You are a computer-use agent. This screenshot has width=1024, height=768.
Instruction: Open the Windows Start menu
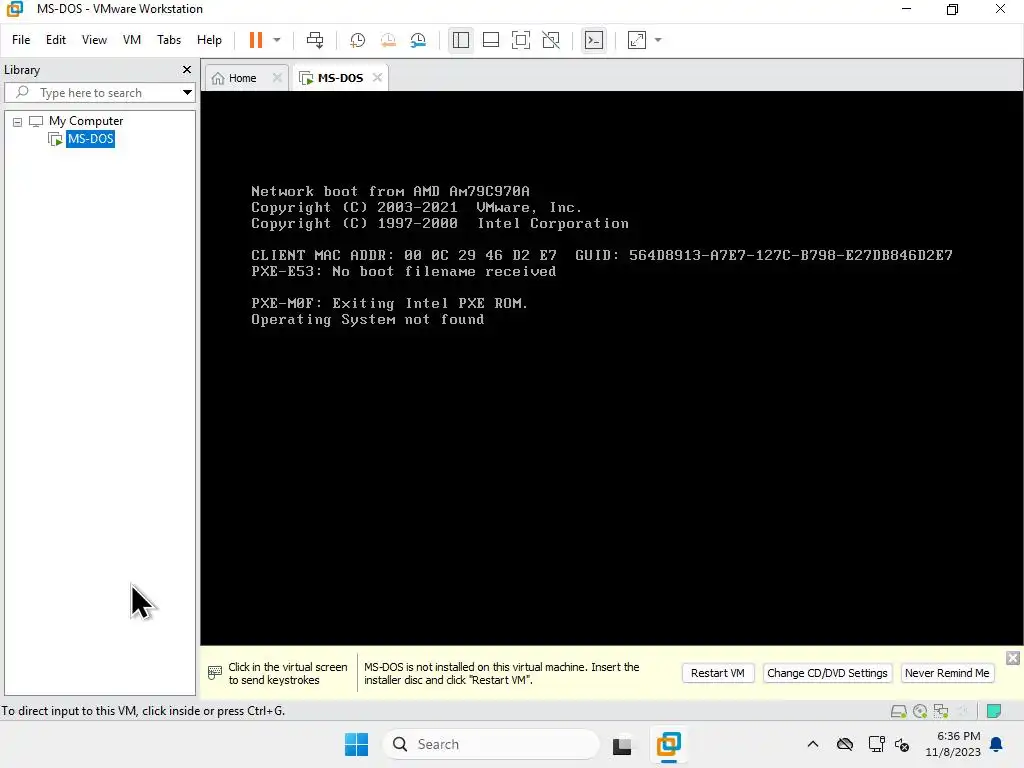point(357,744)
